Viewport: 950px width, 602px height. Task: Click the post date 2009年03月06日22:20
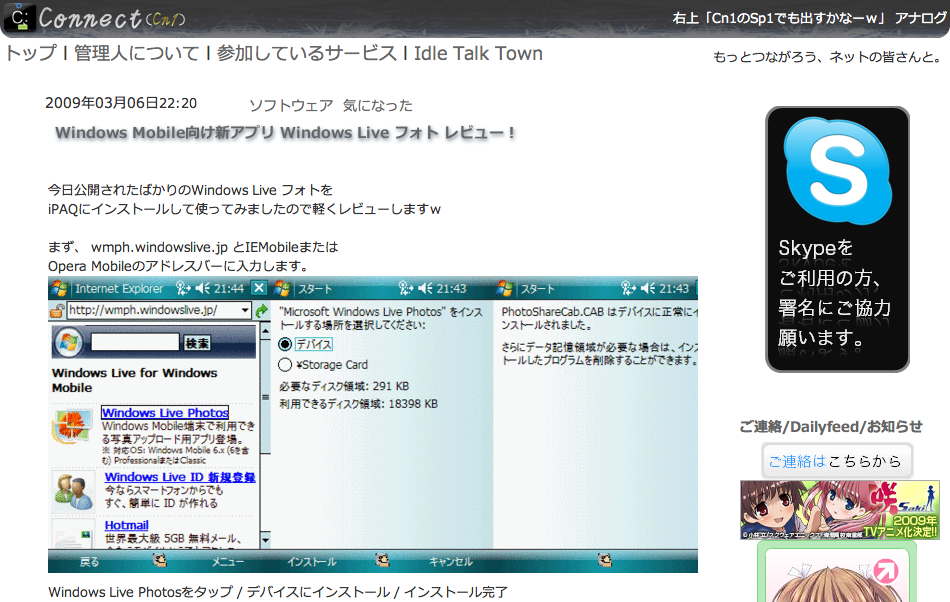pos(121,103)
